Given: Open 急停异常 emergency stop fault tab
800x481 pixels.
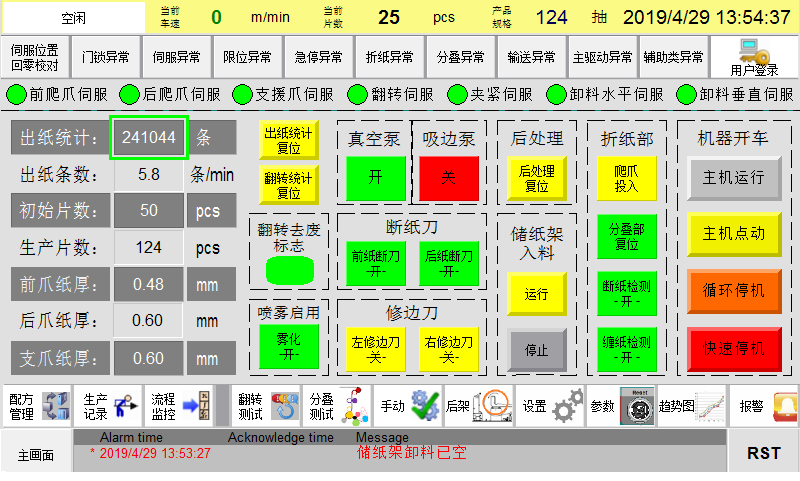Looking at the screenshot, I should pos(318,57).
